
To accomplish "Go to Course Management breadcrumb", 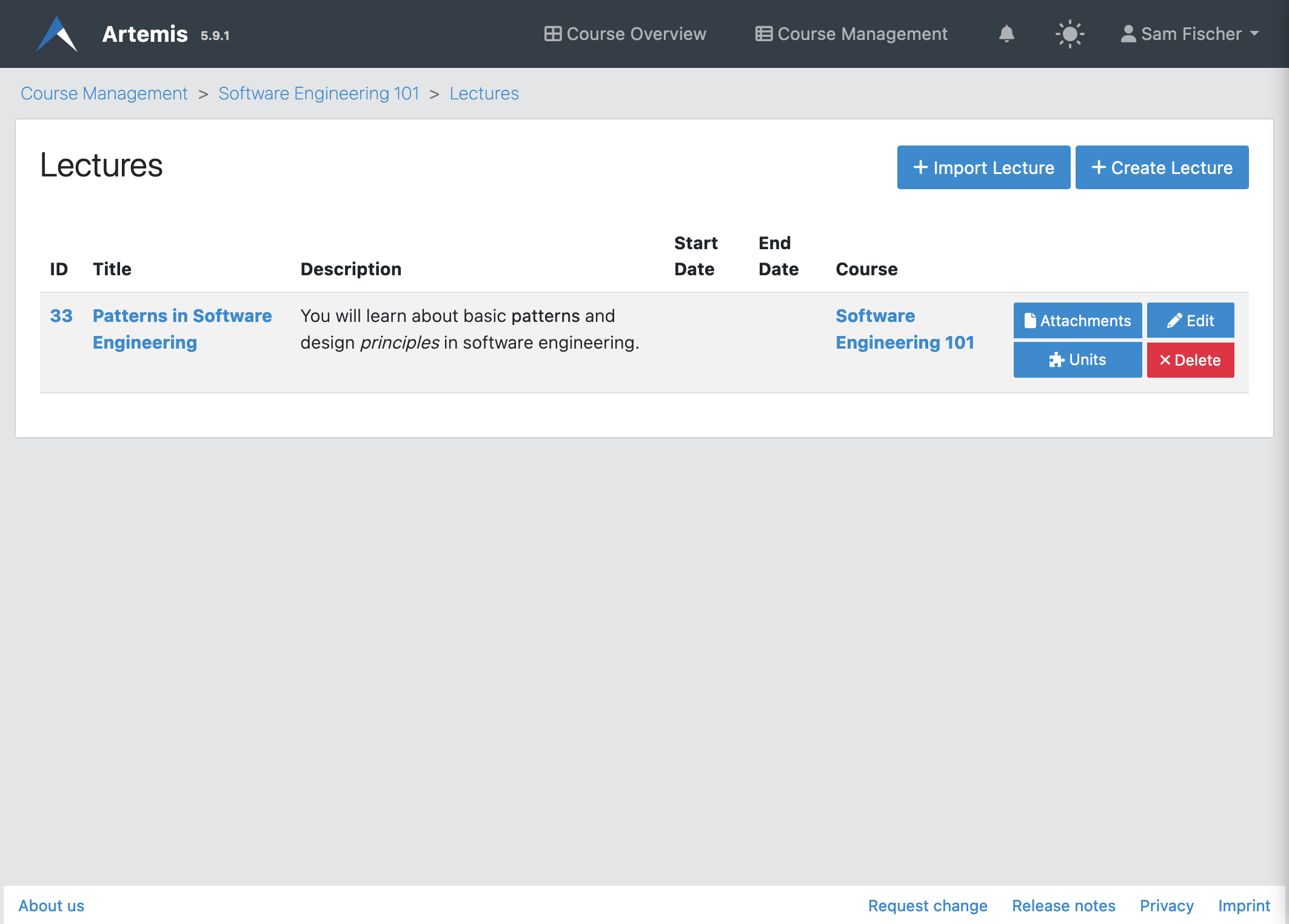I will pyautogui.click(x=104, y=93).
